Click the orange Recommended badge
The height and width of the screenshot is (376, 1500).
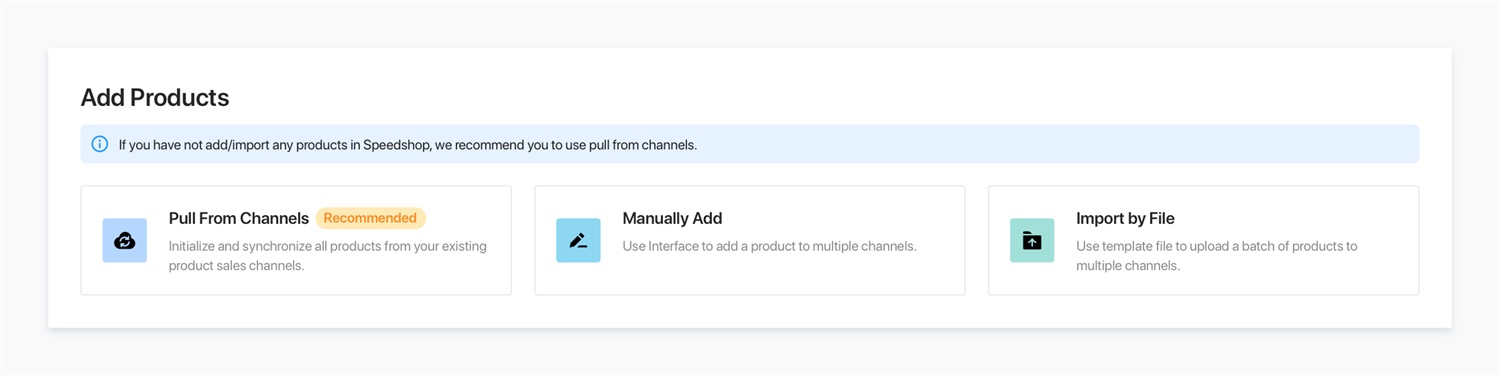(371, 218)
